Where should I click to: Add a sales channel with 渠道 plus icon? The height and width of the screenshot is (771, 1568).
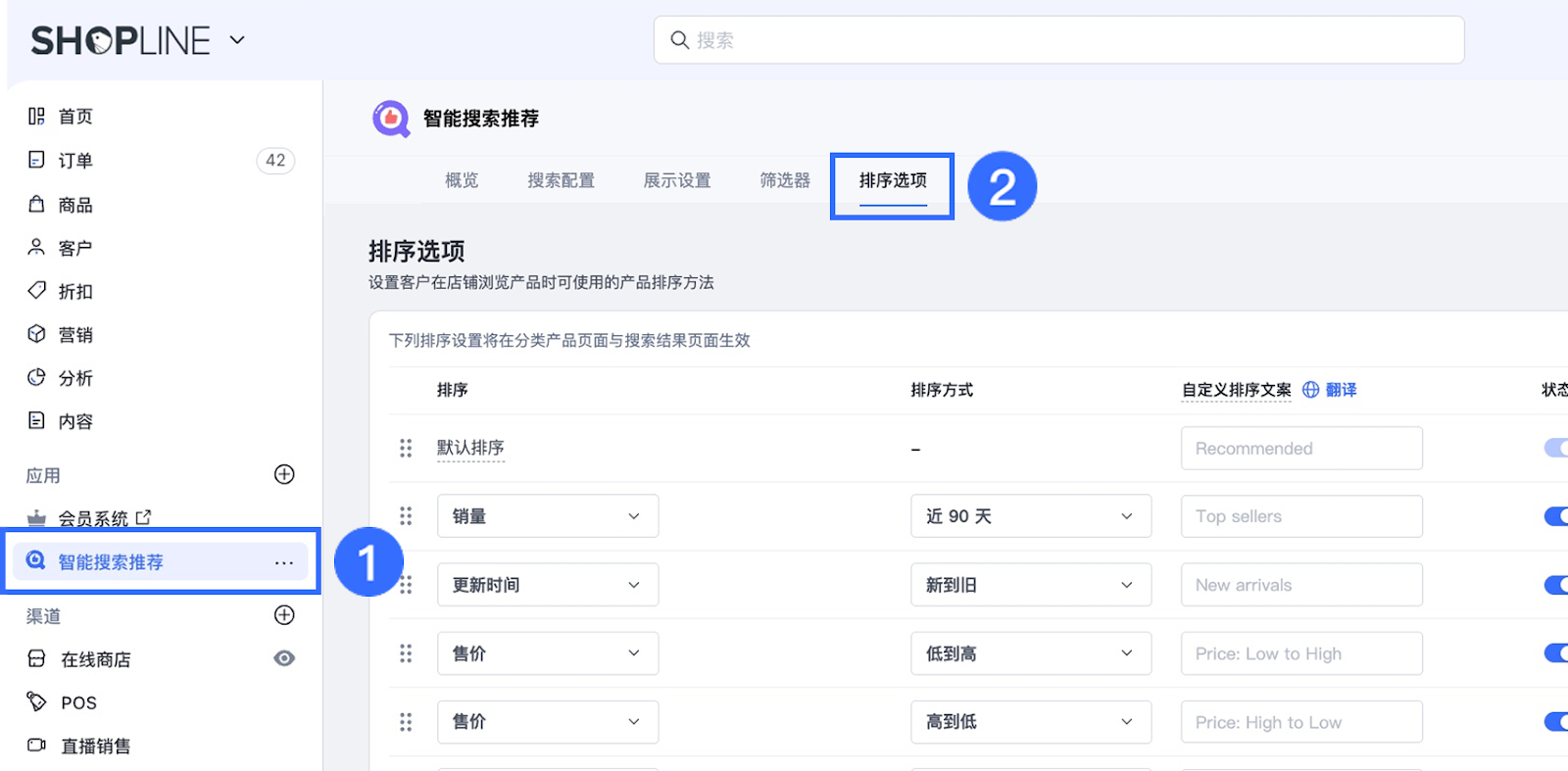tap(284, 614)
